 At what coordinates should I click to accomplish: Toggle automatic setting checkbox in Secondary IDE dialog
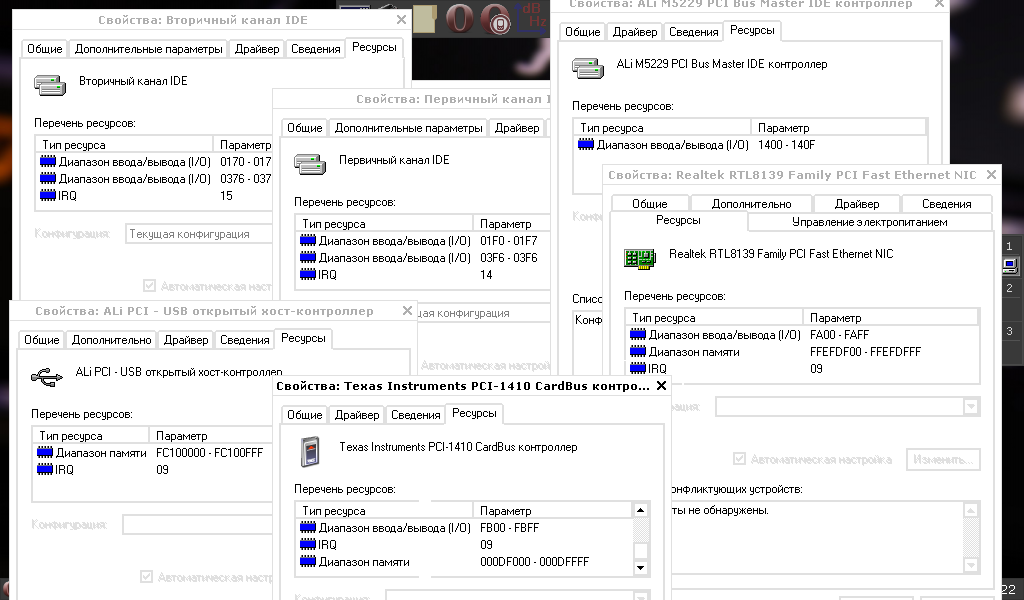[150, 285]
